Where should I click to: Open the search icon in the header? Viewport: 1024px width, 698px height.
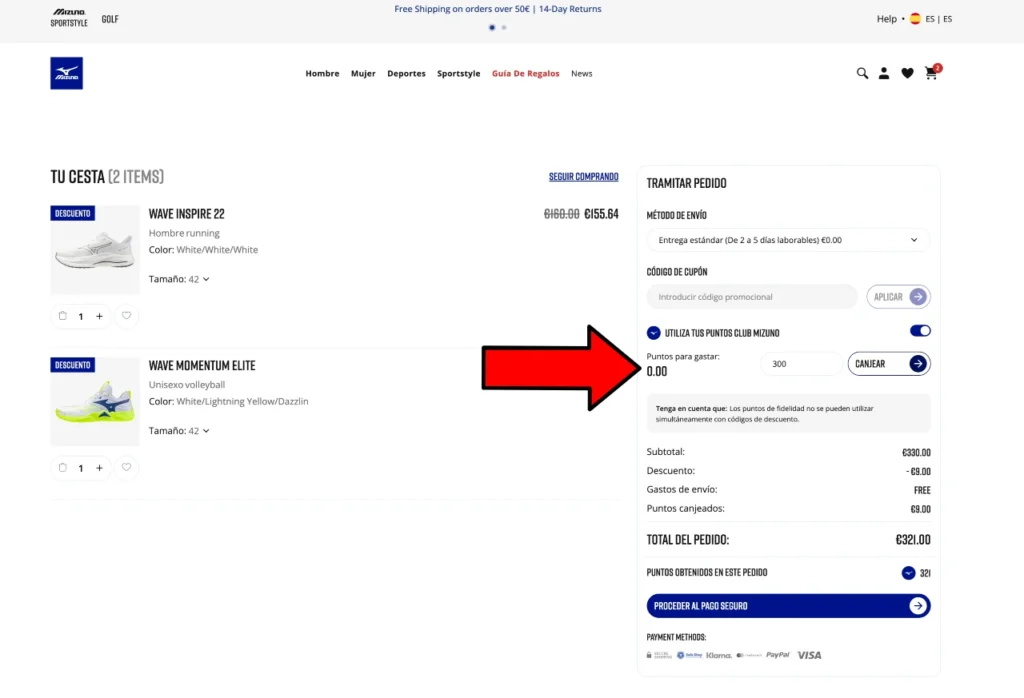tap(862, 73)
